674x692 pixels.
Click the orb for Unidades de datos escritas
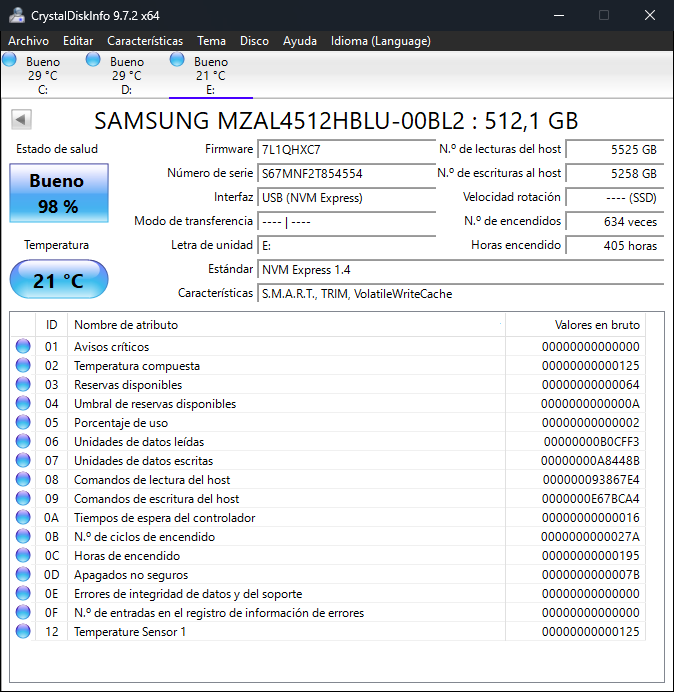point(23,460)
